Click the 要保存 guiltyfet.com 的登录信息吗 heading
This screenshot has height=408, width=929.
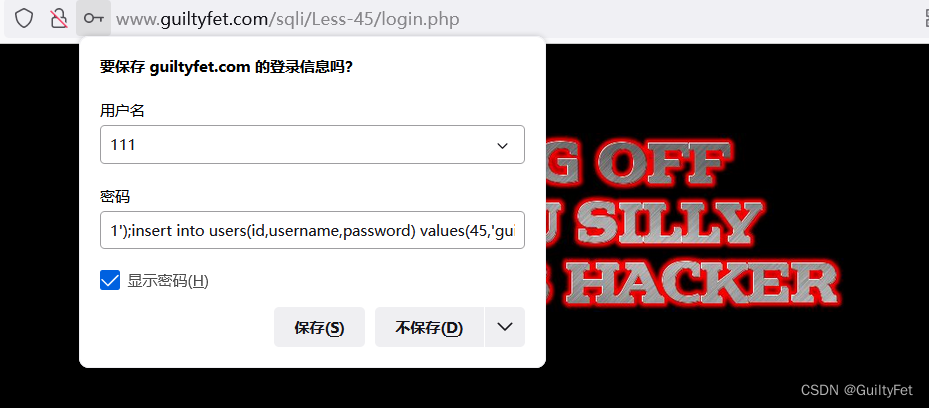[226, 67]
